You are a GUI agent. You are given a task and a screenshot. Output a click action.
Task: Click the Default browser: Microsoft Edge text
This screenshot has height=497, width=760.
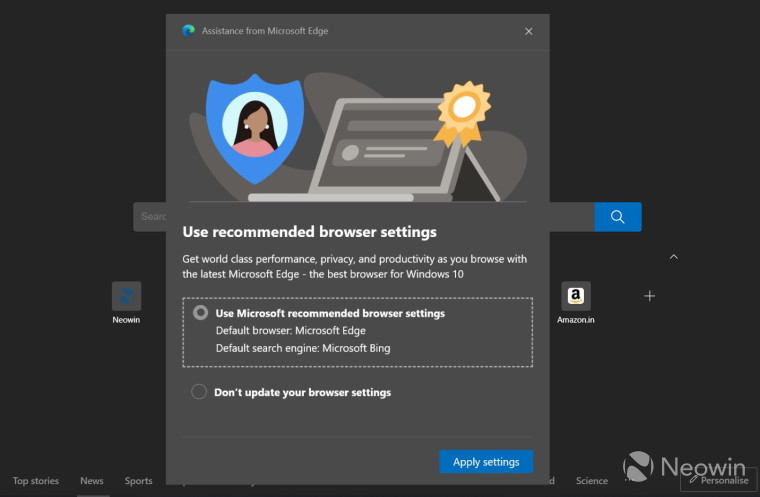(290, 331)
